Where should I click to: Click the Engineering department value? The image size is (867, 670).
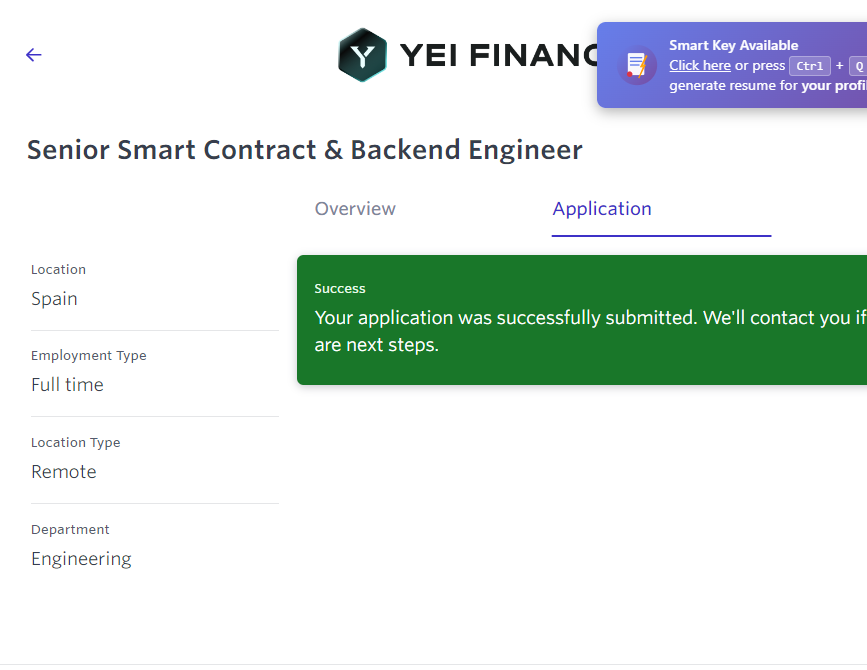81,559
